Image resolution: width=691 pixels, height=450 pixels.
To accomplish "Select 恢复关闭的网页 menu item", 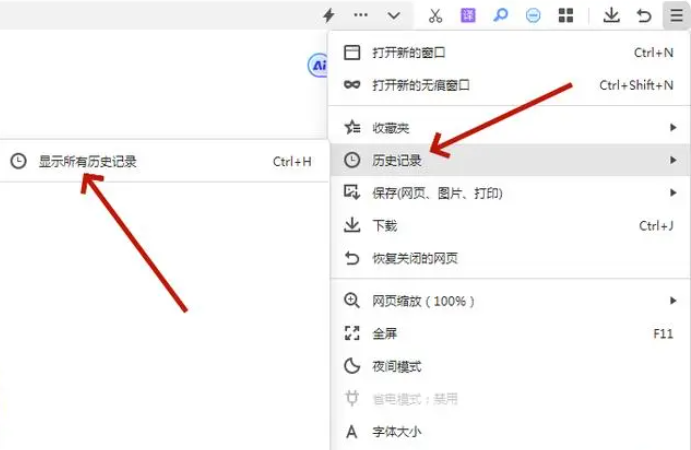I will pos(509,258).
